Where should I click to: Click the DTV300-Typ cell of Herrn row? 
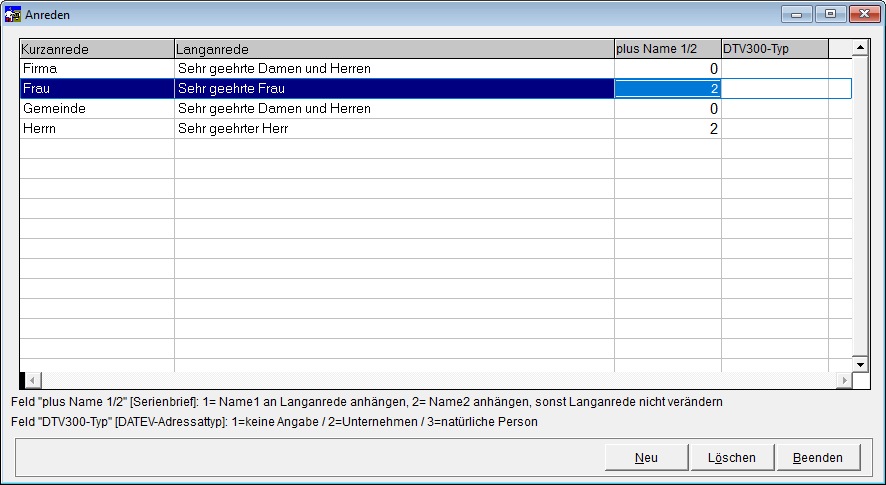coord(775,129)
